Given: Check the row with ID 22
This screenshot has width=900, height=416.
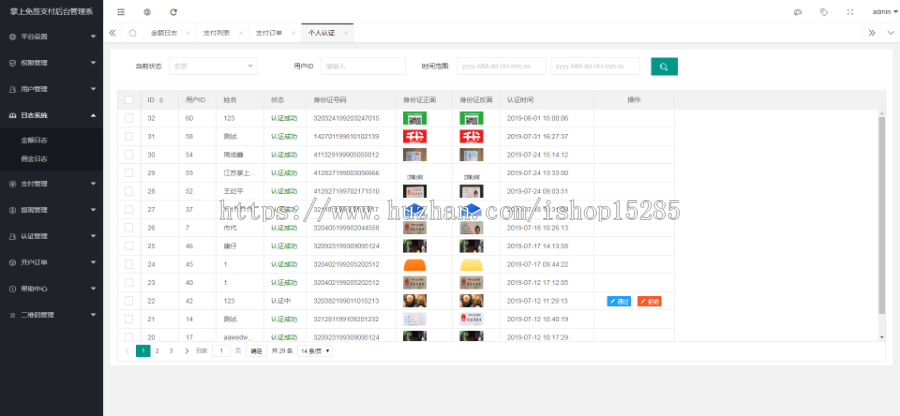Looking at the screenshot, I should pyautogui.click(x=129, y=301).
